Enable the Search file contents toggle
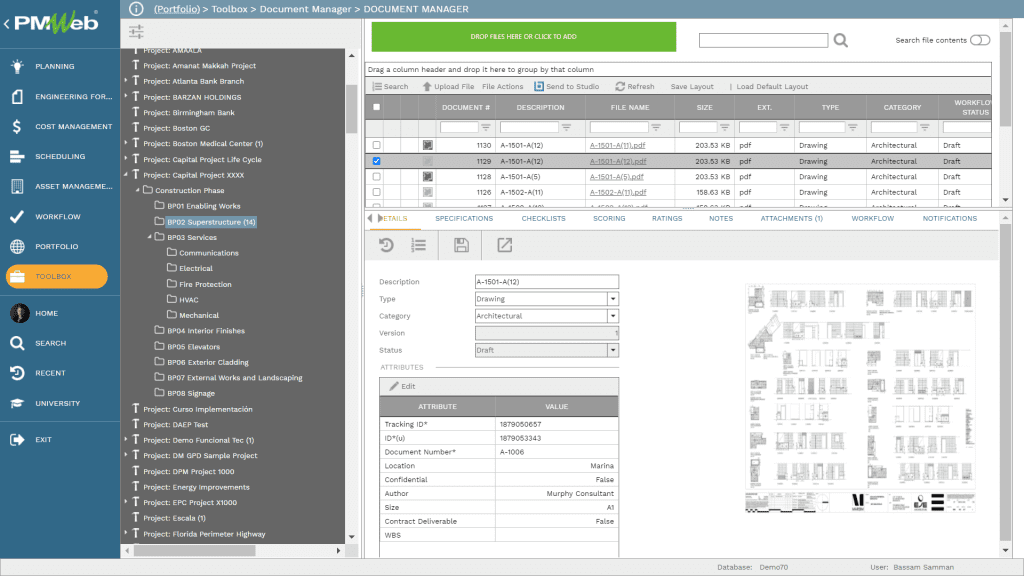Image resolution: width=1024 pixels, height=576 pixels. [x=979, y=40]
